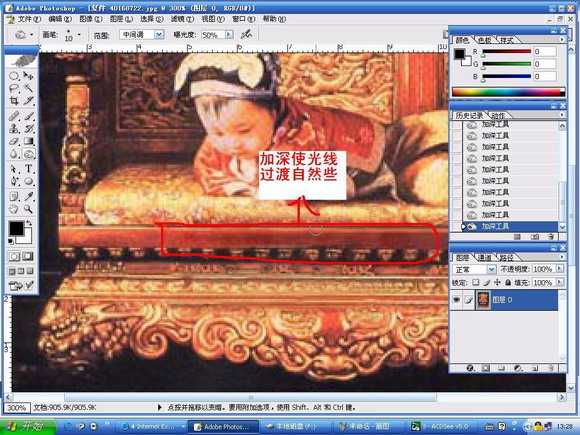Image resolution: width=580 pixels, height=435 pixels.
Task: Open the 曝光度 exposure slider arrow
Action: (229, 35)
